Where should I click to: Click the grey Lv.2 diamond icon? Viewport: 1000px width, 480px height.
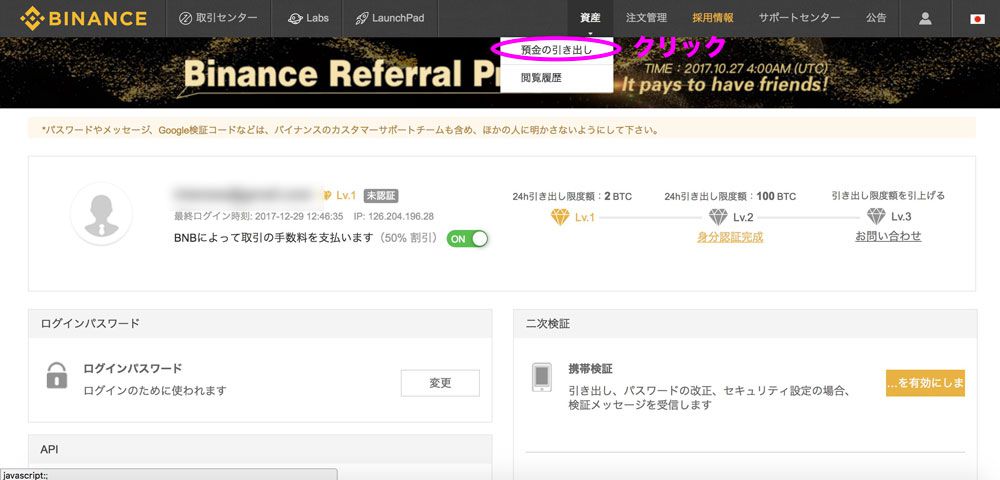[718, 217]
